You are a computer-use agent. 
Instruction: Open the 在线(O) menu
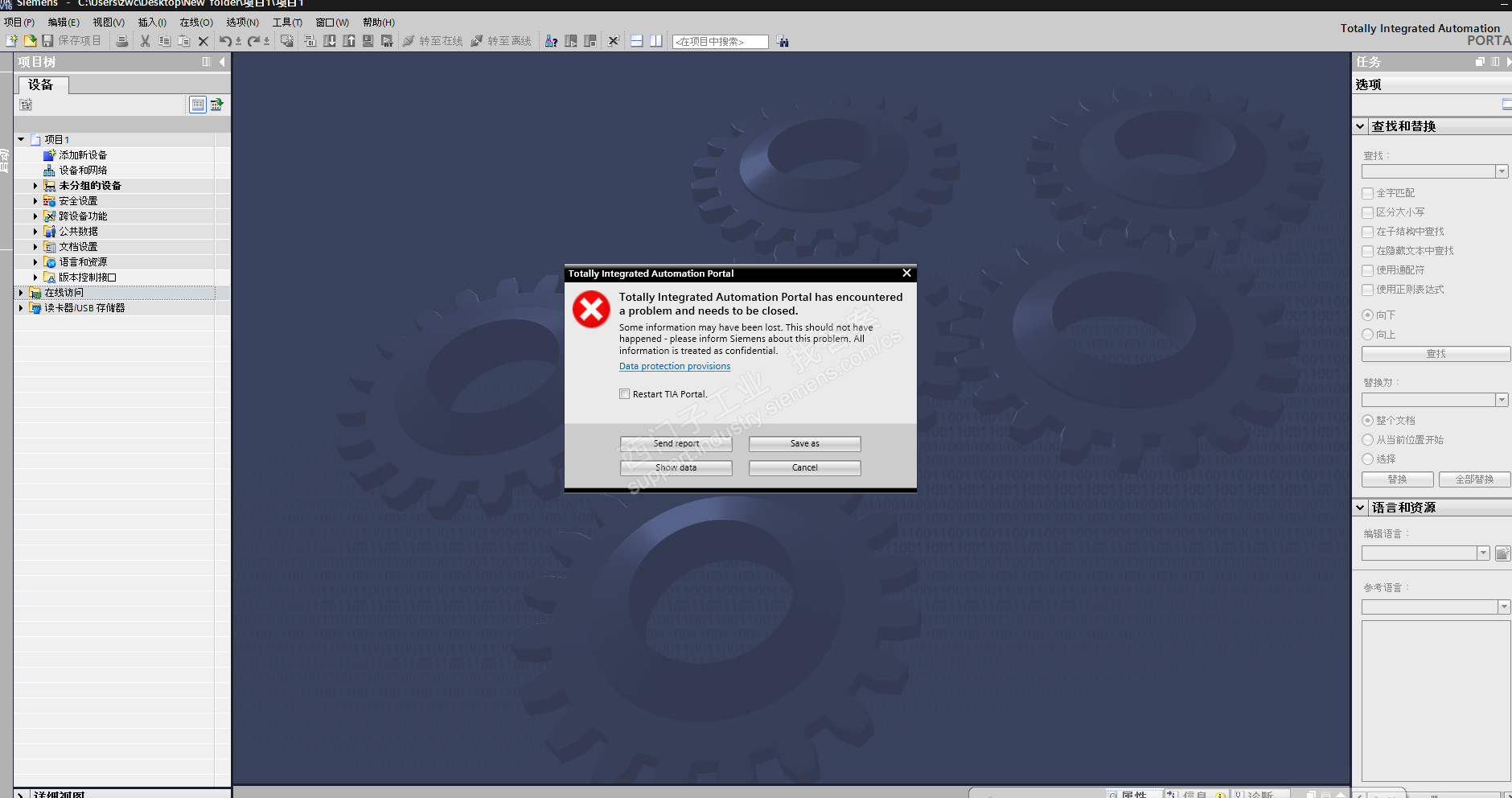coord(196,23)
